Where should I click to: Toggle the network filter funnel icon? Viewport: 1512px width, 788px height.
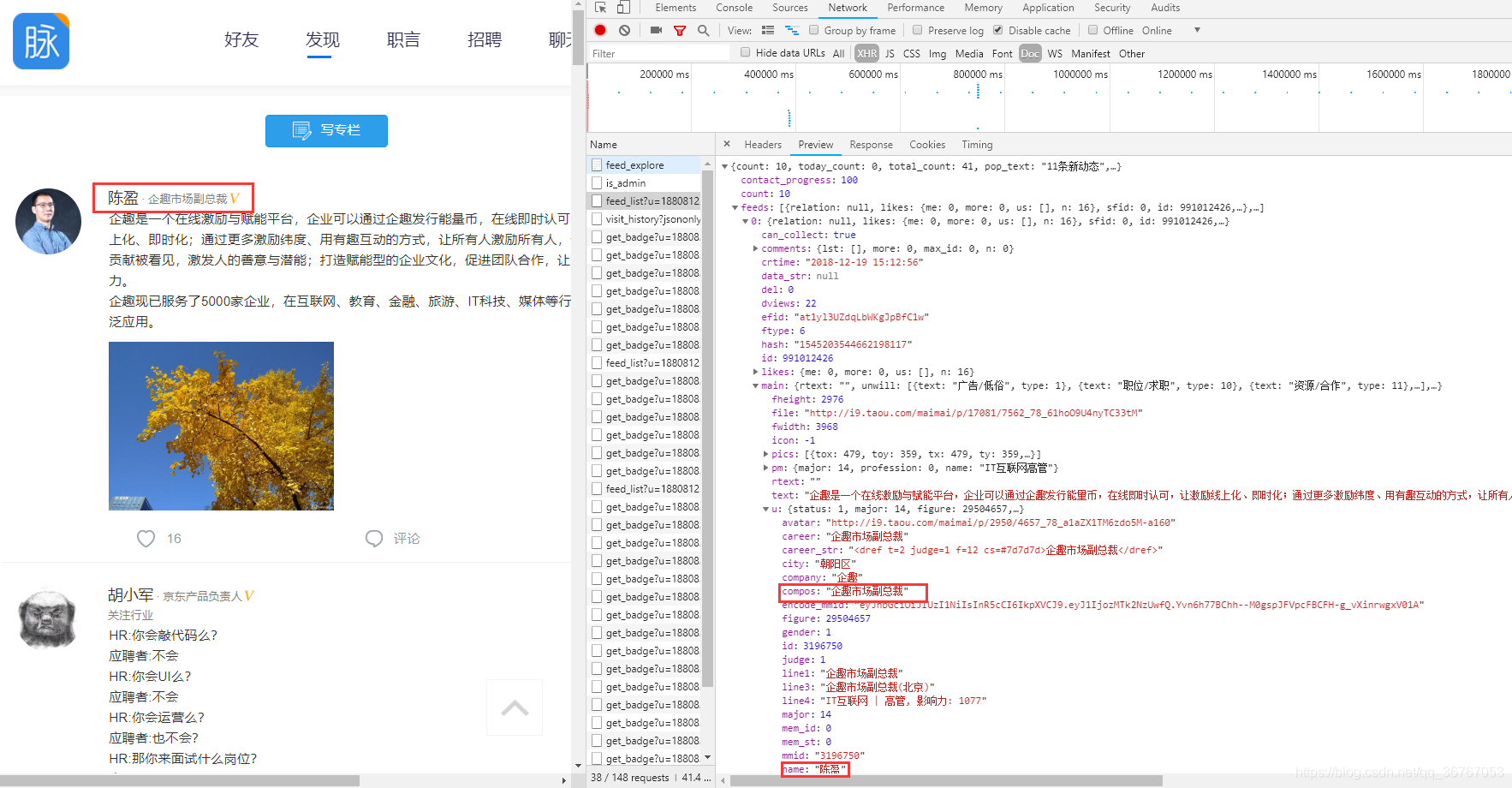point(680,31)
